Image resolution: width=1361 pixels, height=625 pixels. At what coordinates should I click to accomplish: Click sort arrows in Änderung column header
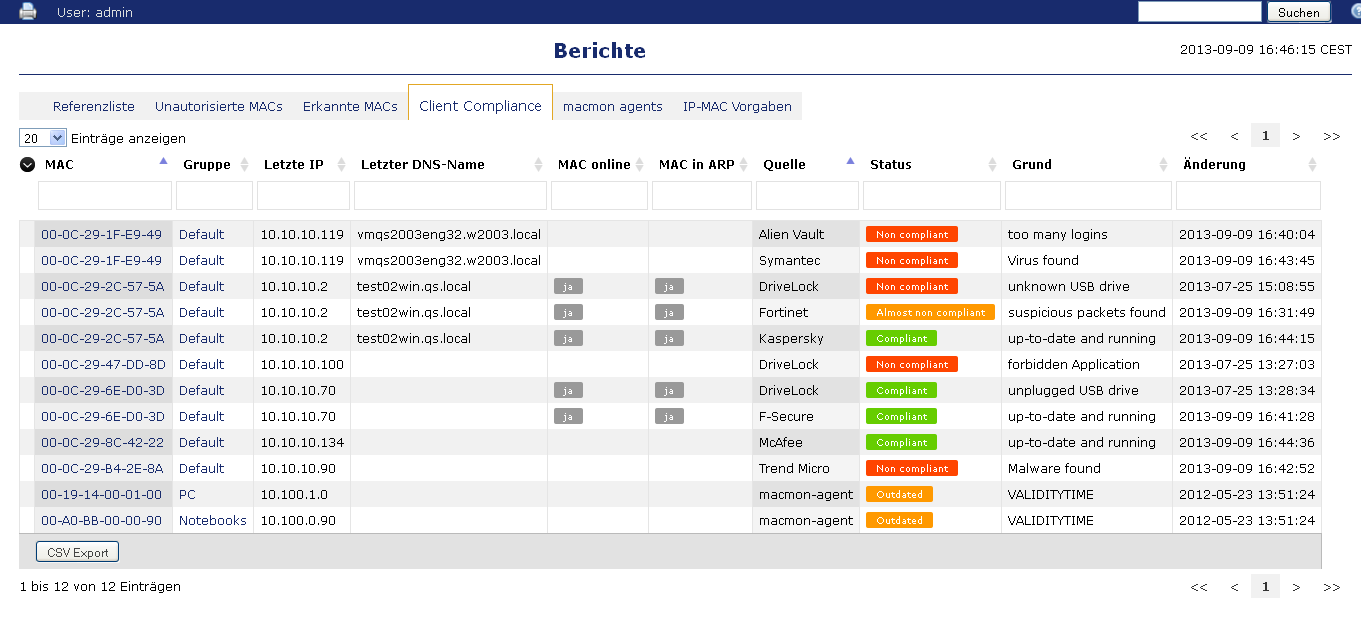pyautogui.click(x=1312, y=165)
